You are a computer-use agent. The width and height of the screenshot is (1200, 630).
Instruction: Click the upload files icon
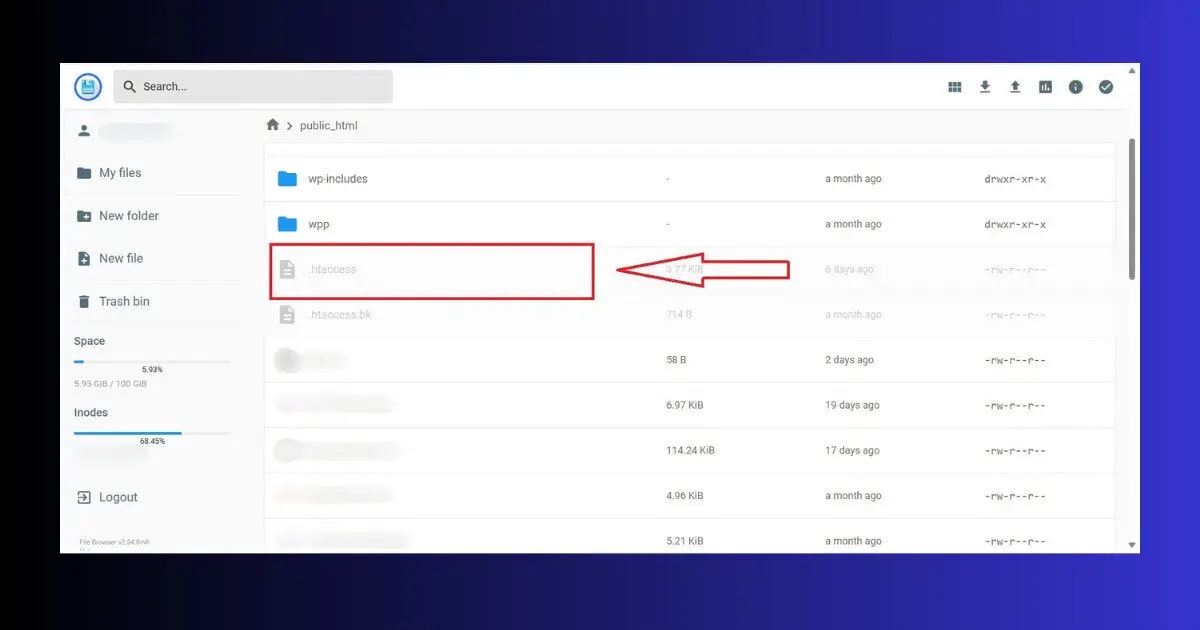click(x=1015, y=87)
